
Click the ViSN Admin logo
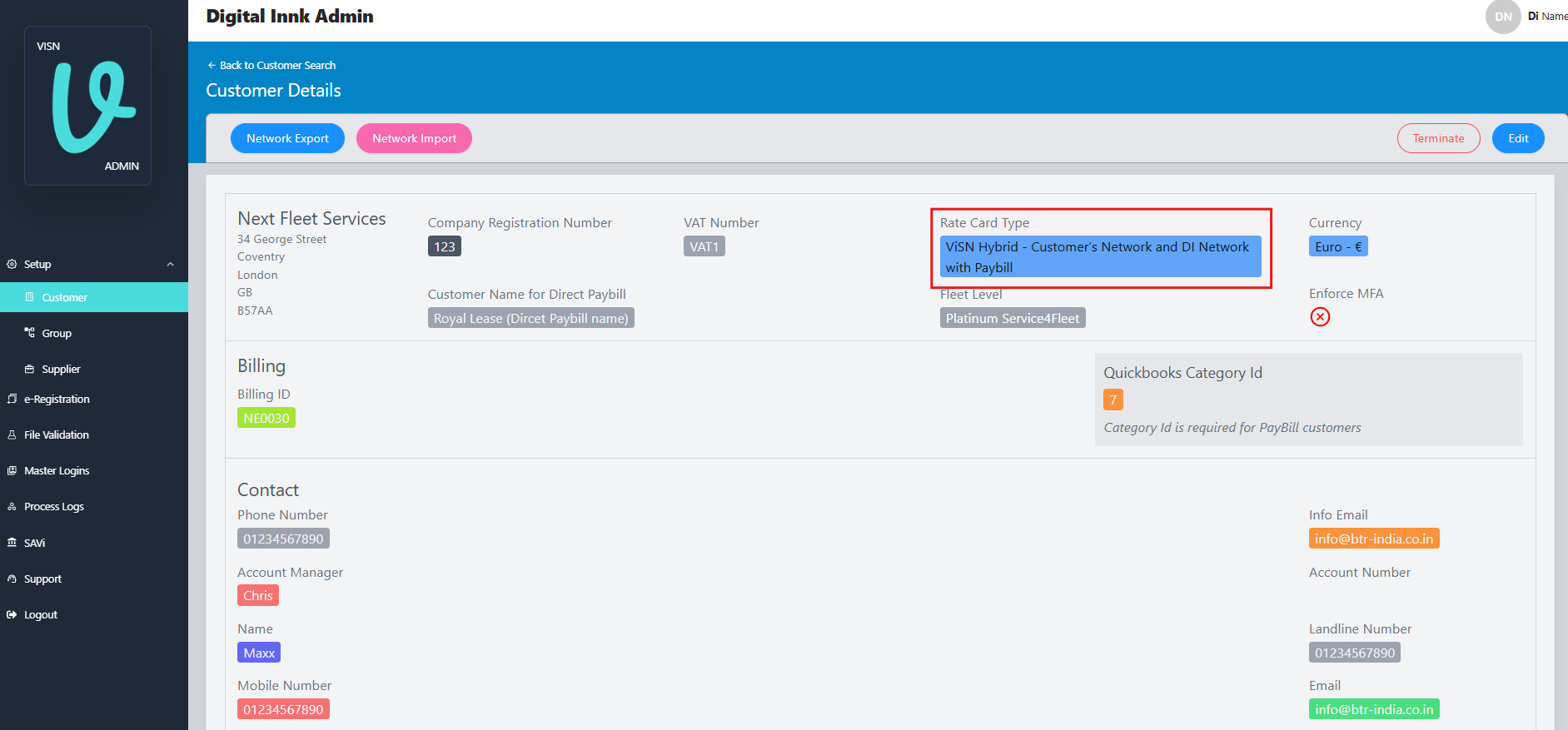click(x=87, y=106)
